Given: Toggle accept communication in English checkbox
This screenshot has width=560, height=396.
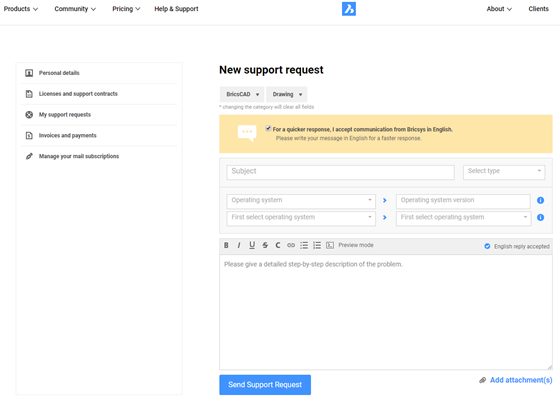Looking at the screenshot, I should pos(268,129).
